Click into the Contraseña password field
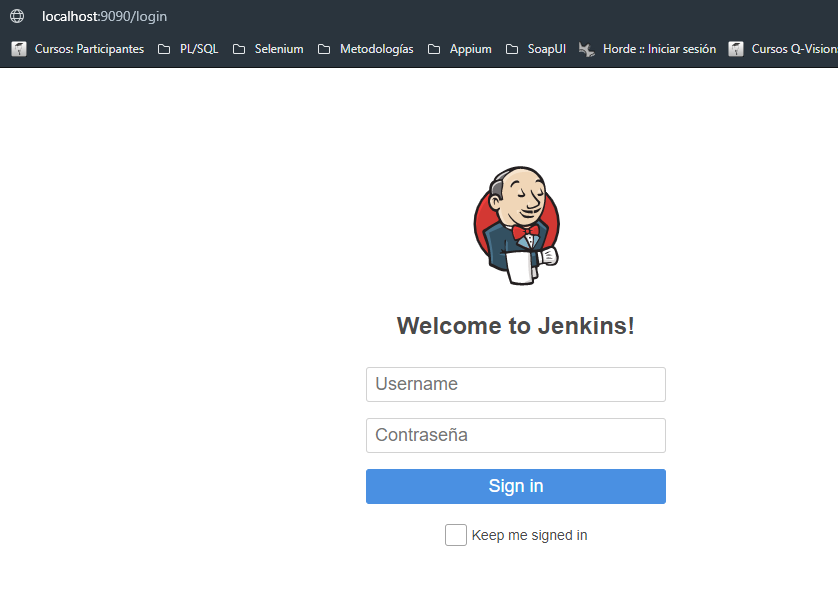The width and height of the screenshot is (838, 595). coord(515,435)
